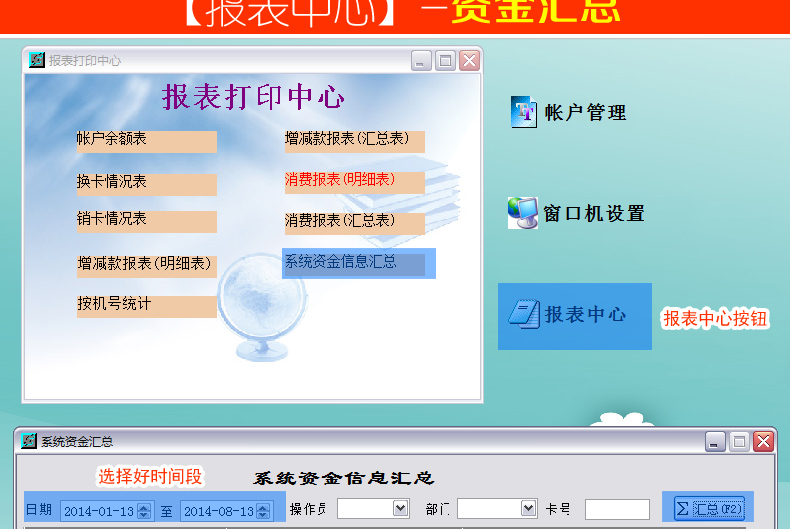
Task: Select 系统资金信息汇总 highlighted entry
Action: pos(354,263)
